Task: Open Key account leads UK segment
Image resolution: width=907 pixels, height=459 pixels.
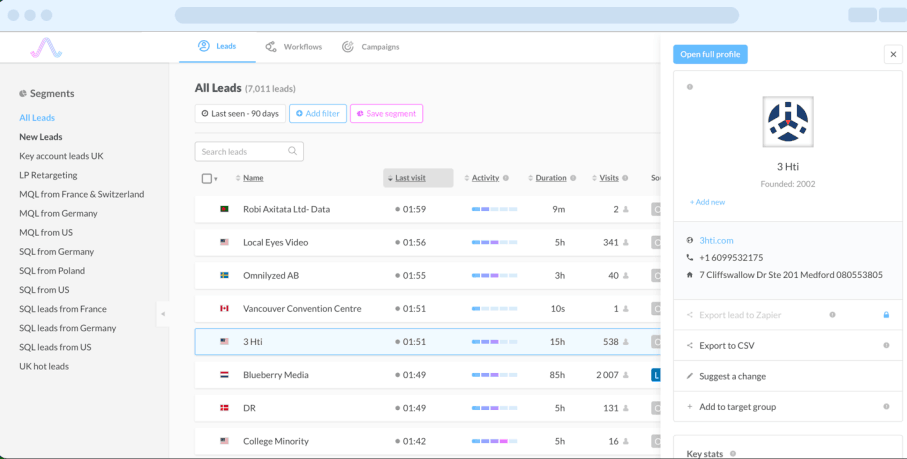Action: point(61,156)
